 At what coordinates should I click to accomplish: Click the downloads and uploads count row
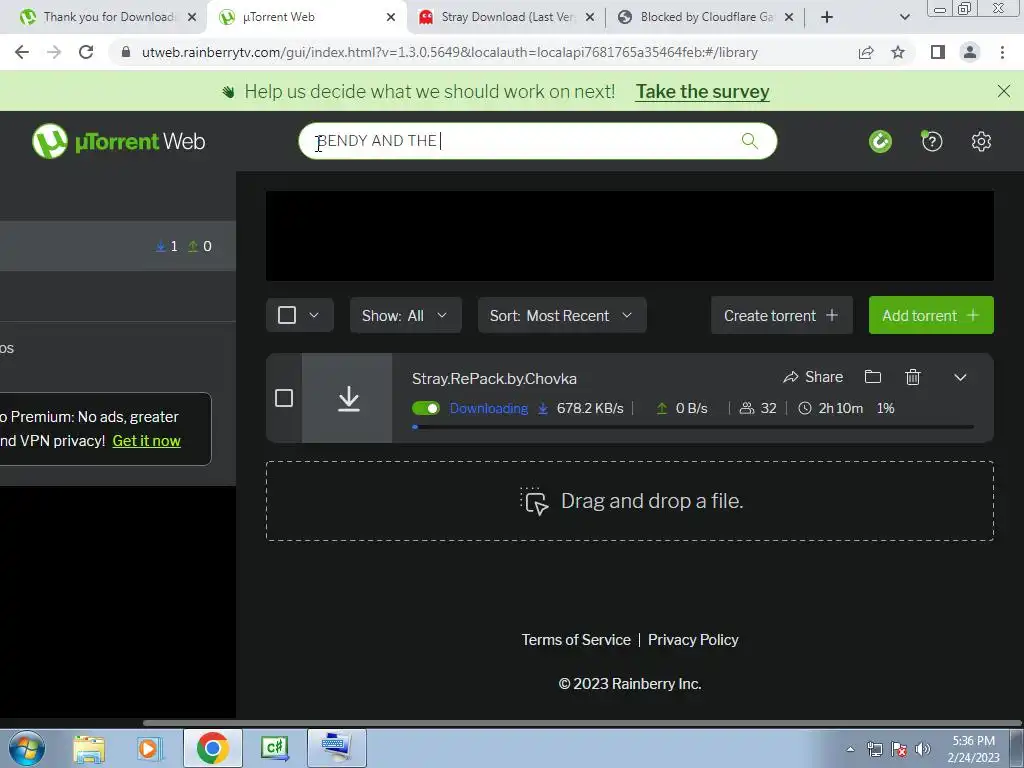click(118, 246)
